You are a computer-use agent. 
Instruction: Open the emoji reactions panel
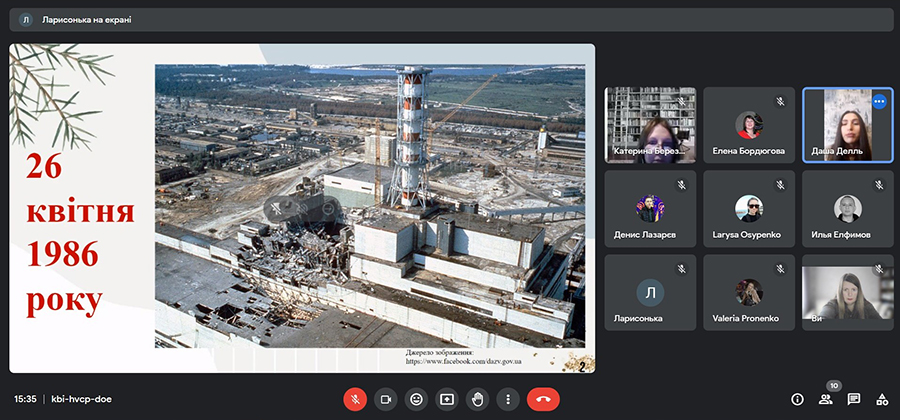click(416, 399)
